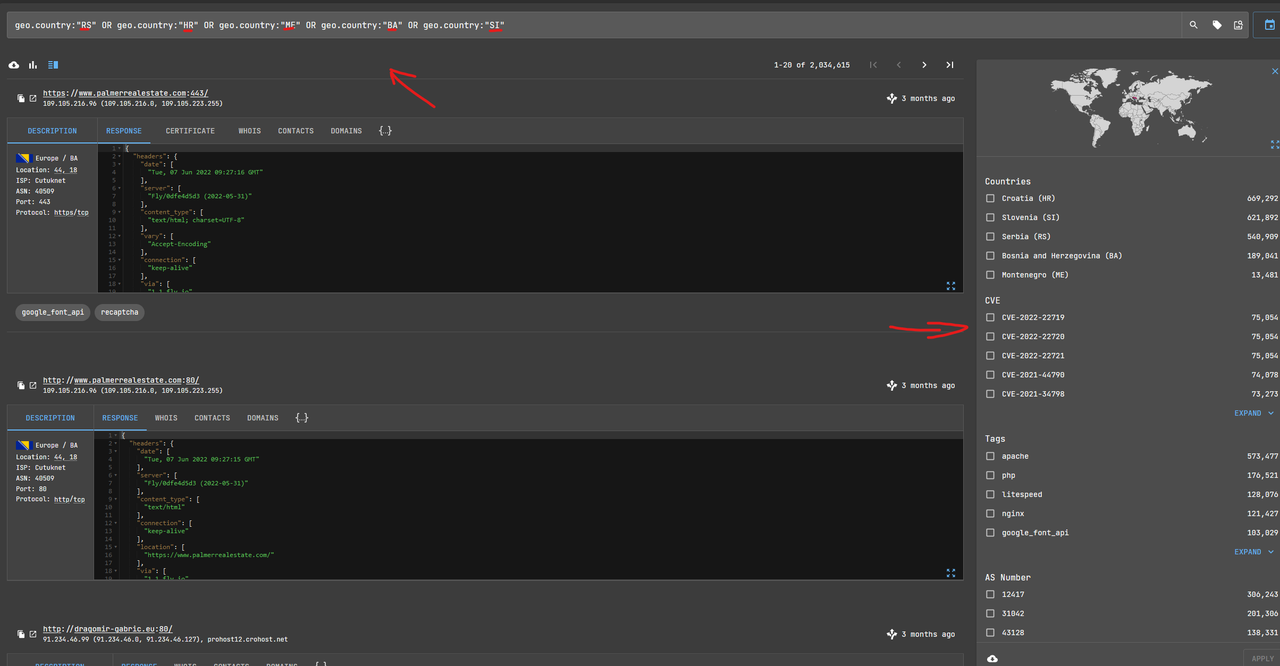Open the http://www.palmerrealestate.com:80/ link

[x=121, y=380]
